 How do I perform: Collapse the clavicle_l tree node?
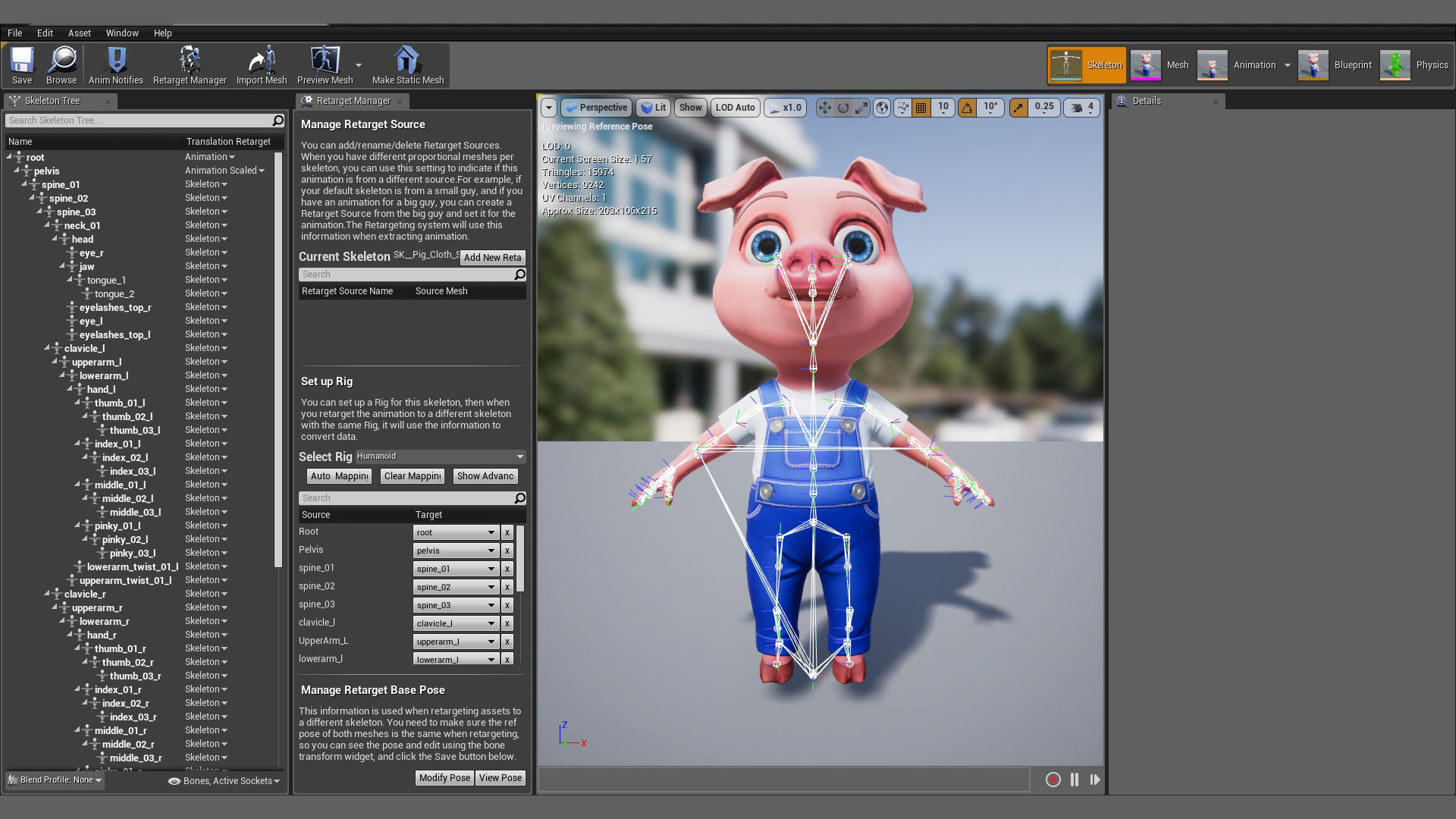click(x=47, y=347)
